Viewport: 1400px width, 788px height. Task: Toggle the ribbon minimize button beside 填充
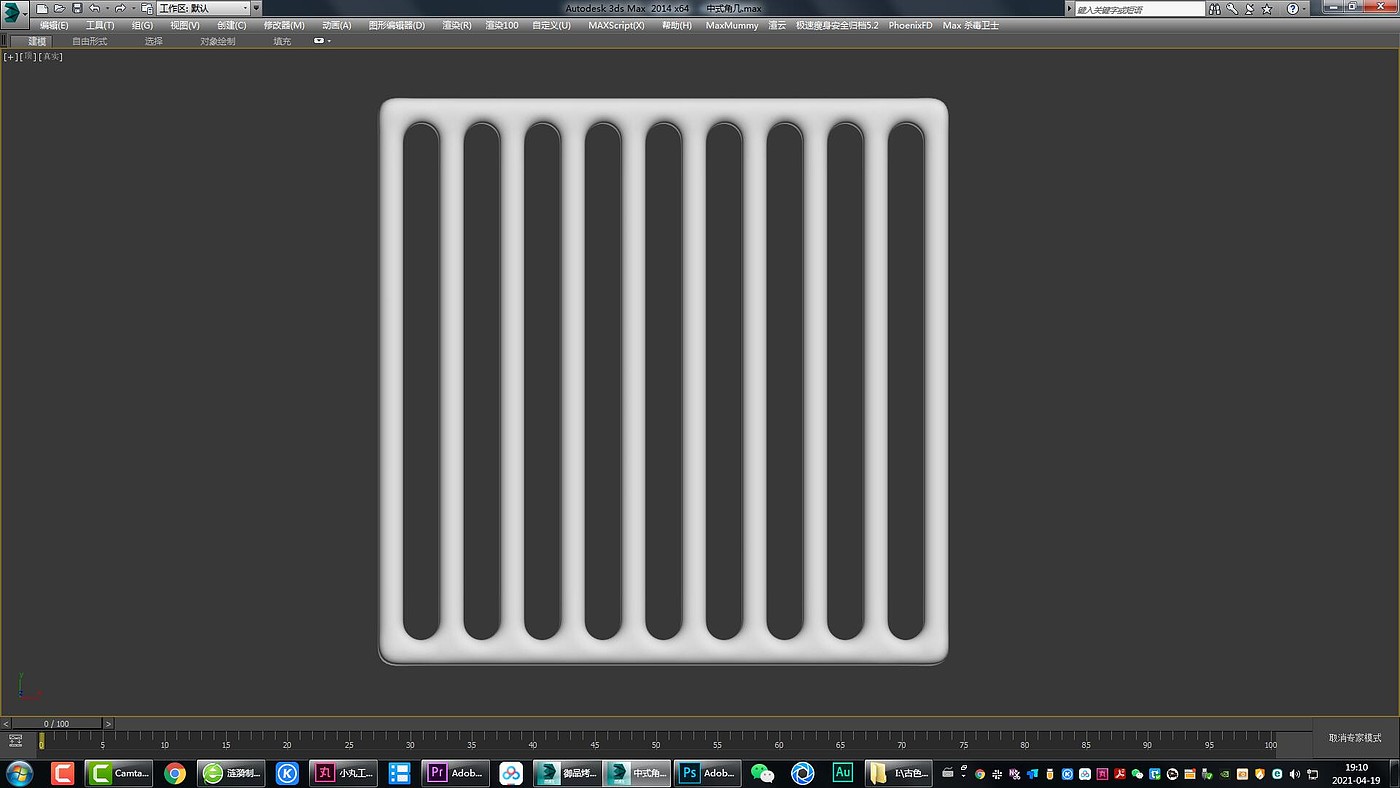(x=321, y=41)
